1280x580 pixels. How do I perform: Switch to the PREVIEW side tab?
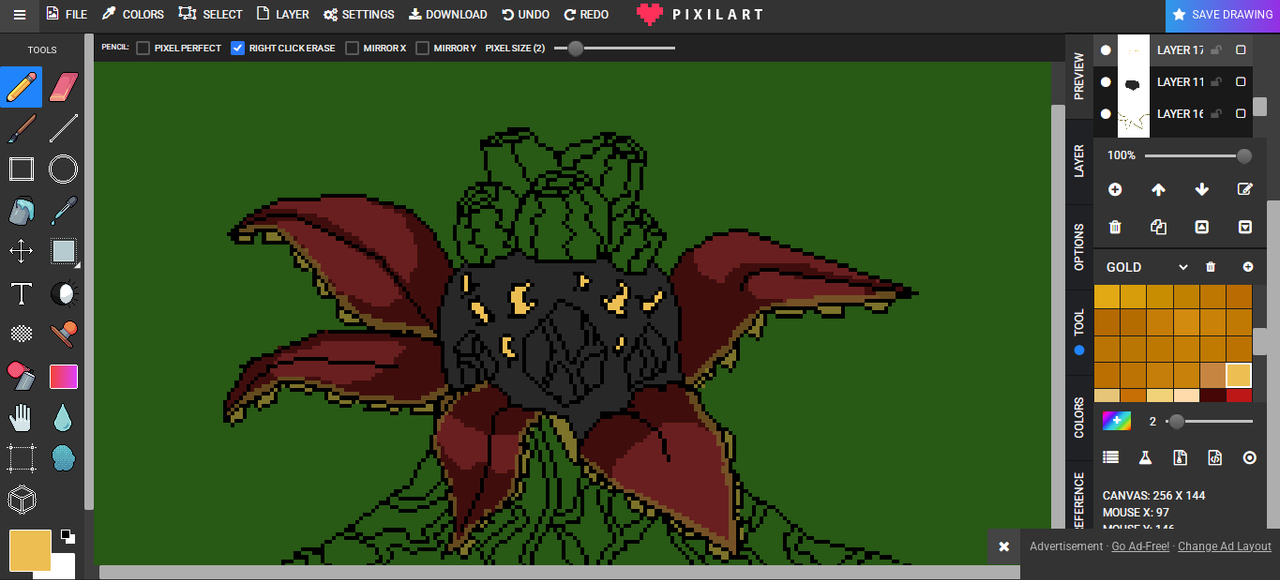[x=1079, y=76]
